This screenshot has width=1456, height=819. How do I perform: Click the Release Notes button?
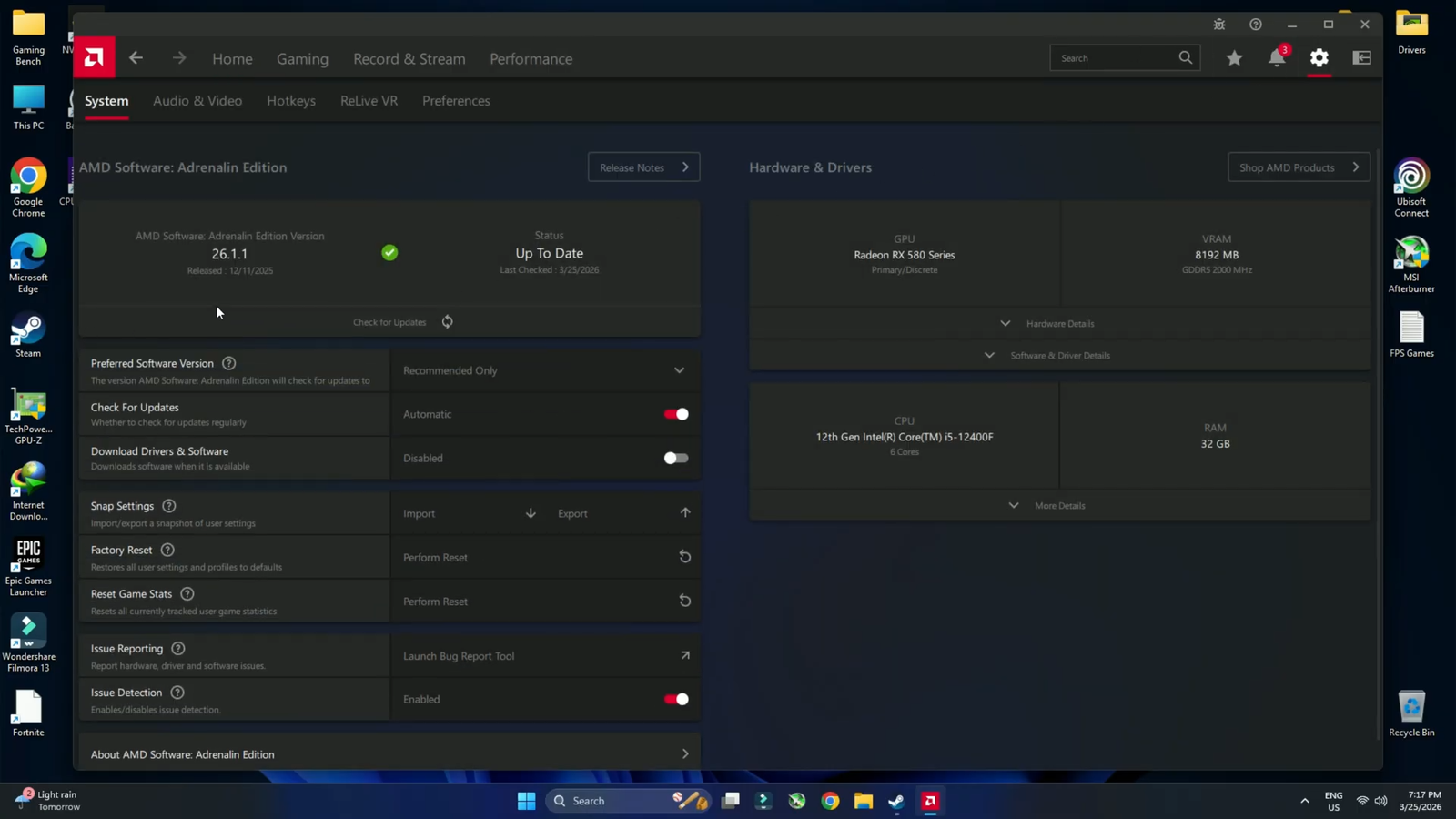[643, 167]
